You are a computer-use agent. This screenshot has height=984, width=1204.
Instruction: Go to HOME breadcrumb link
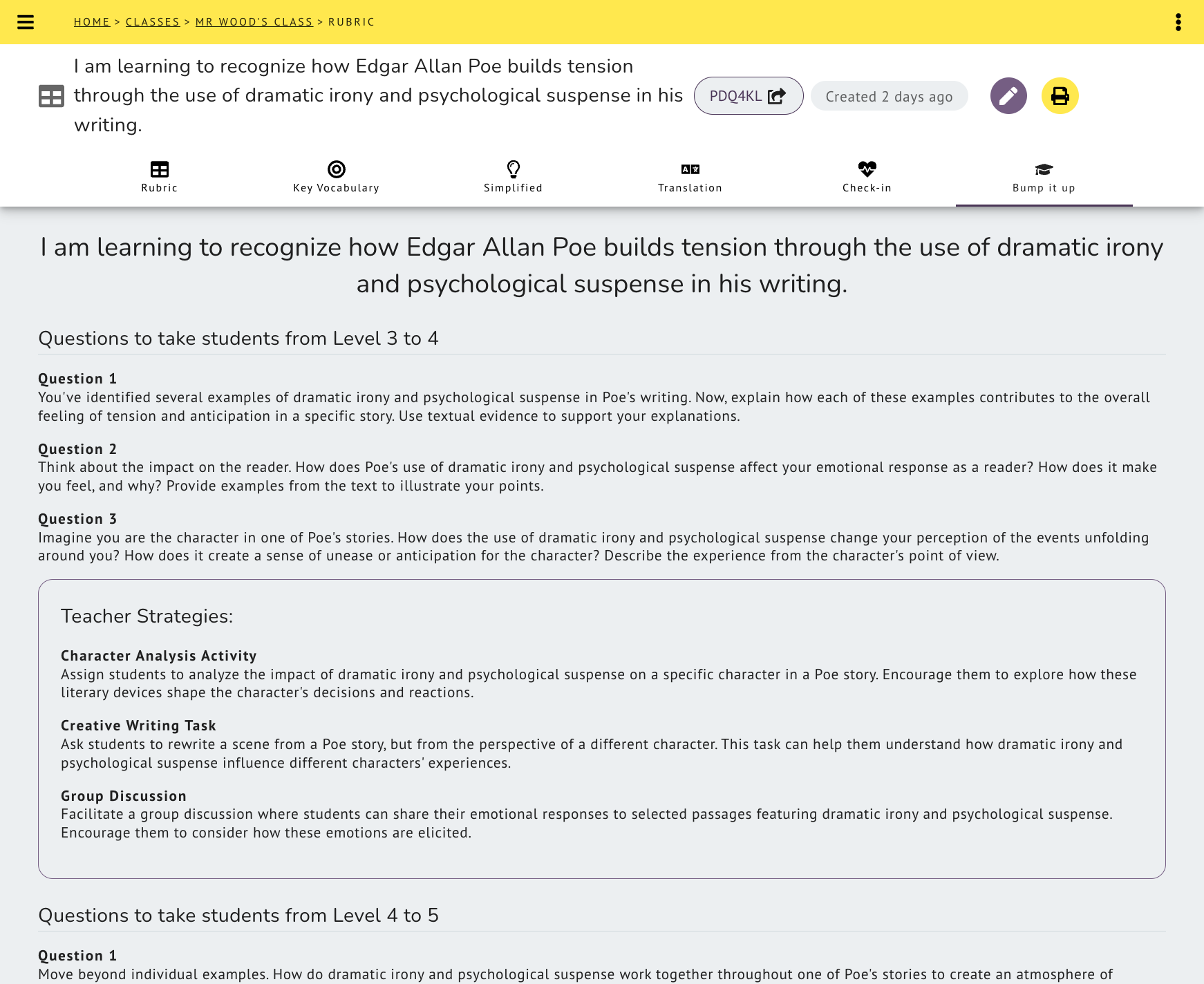[92, 22]
